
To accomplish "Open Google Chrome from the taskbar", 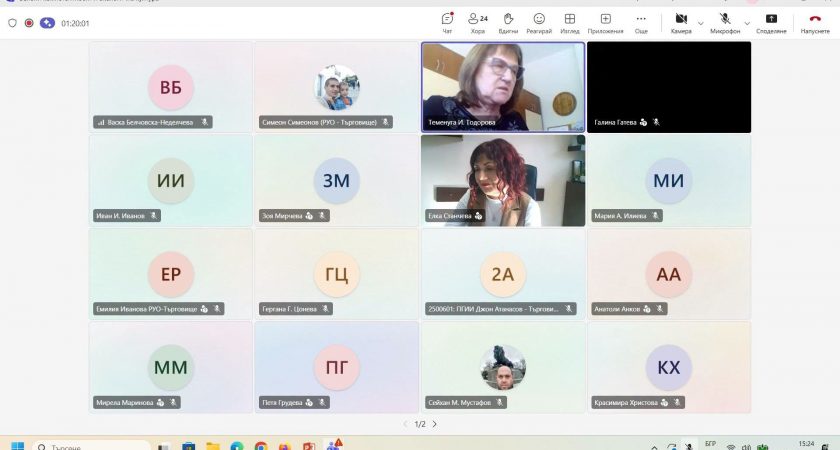I will (x=261, y=446).
